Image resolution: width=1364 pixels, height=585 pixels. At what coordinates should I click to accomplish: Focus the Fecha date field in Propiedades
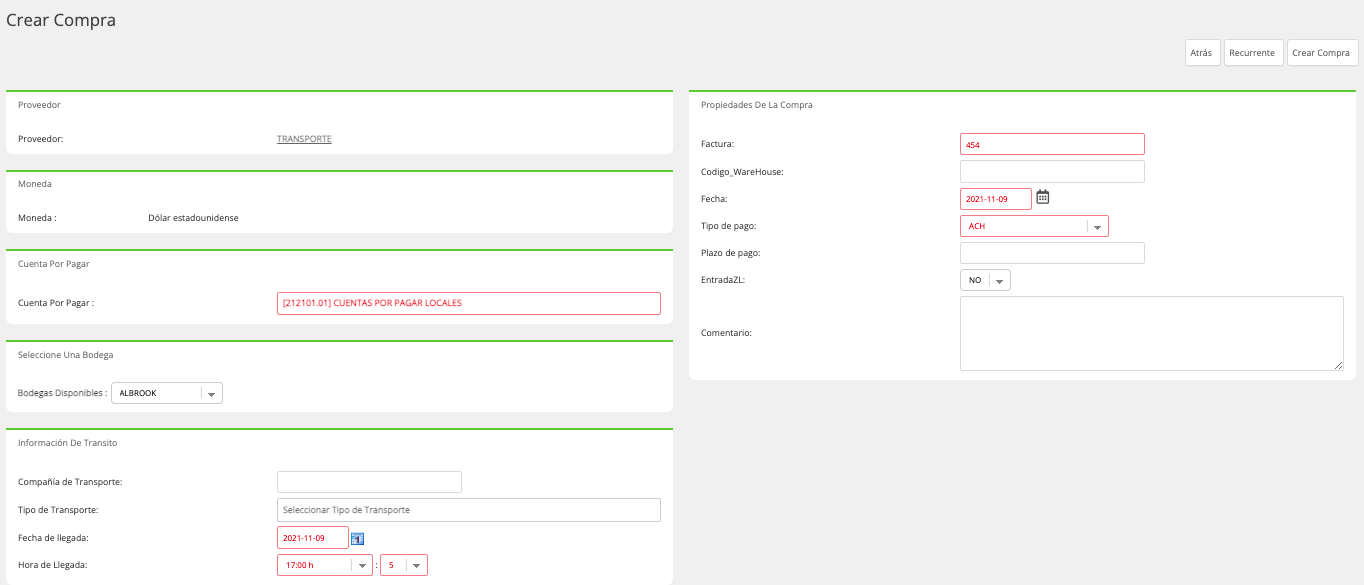[x=995, y=198]
